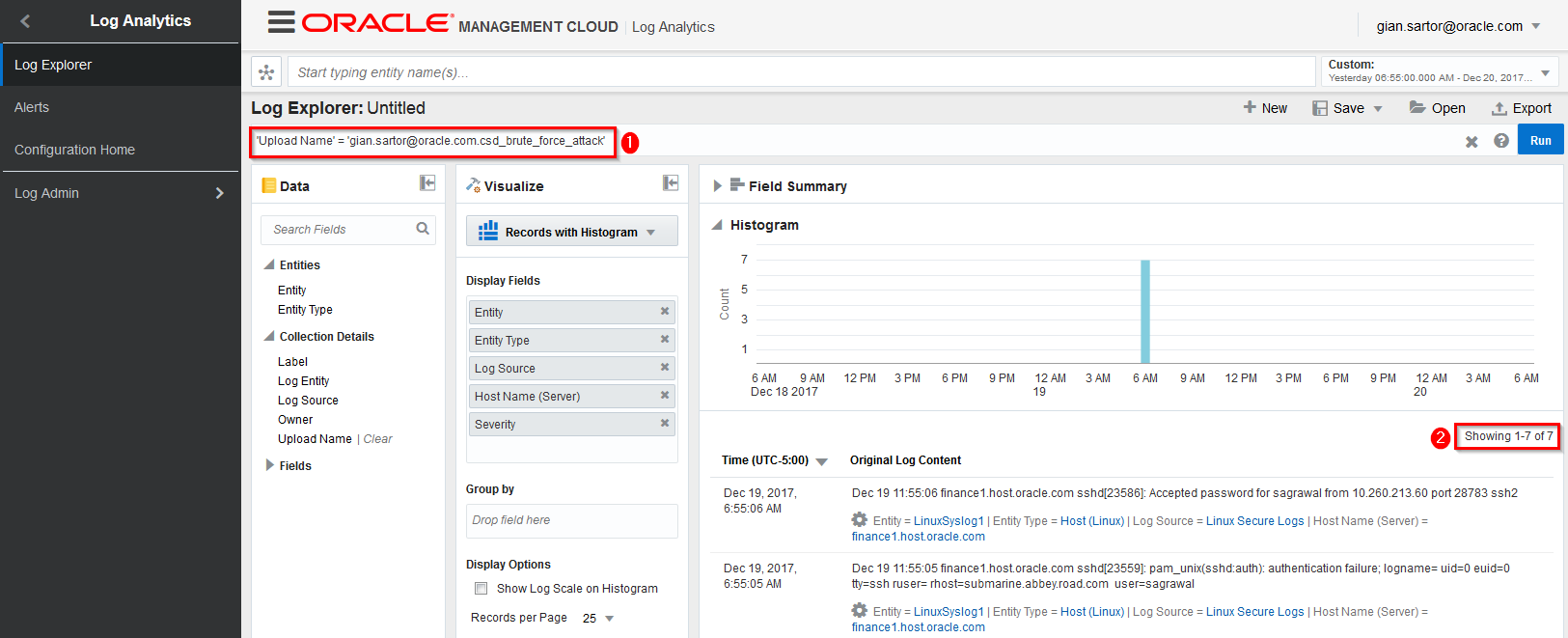Click the Save disk icon
Image resolution: width=1568 pixels, height=638 pixels.
1320,108
